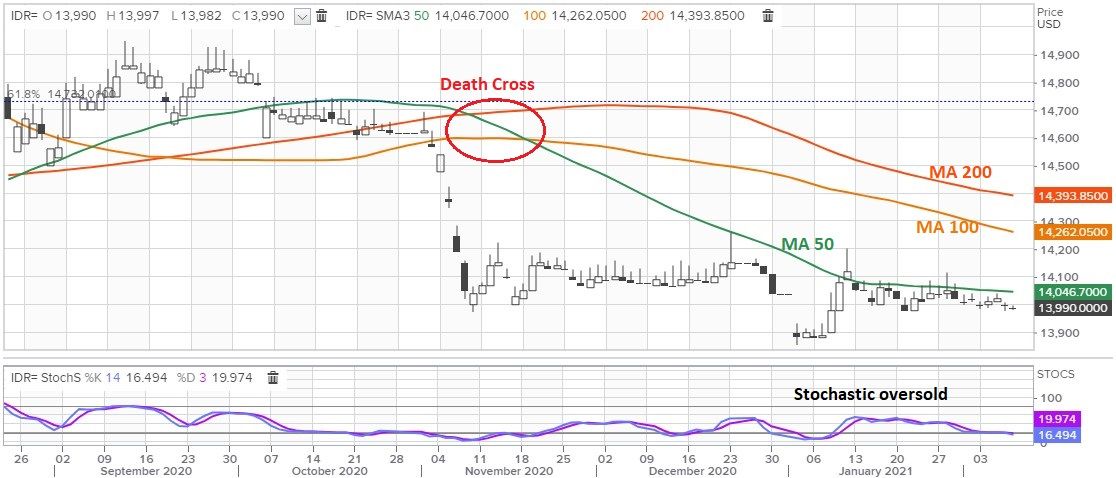
Task: Click the close value C 13,990
Action: 260,16
